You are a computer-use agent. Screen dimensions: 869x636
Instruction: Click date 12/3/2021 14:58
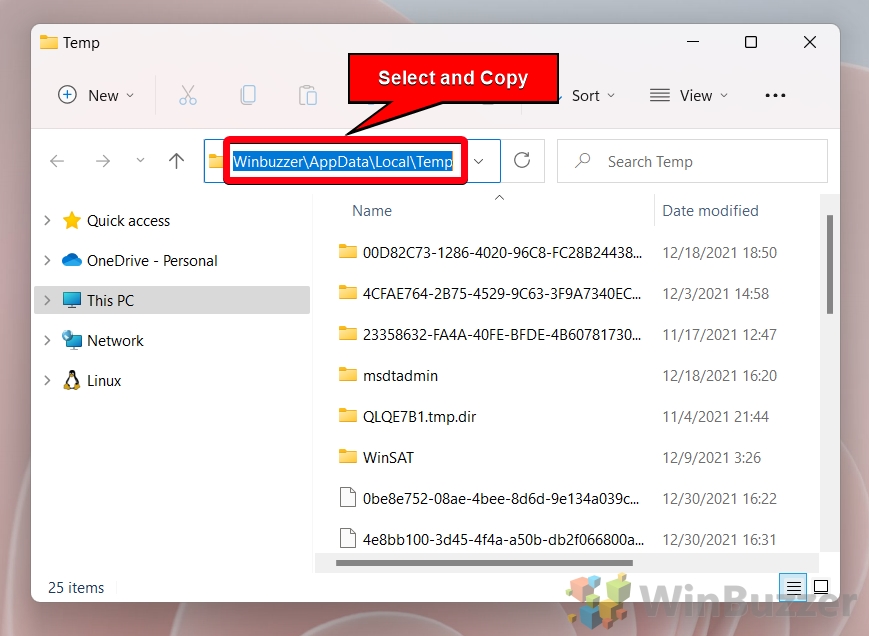(x=715, y=294)
